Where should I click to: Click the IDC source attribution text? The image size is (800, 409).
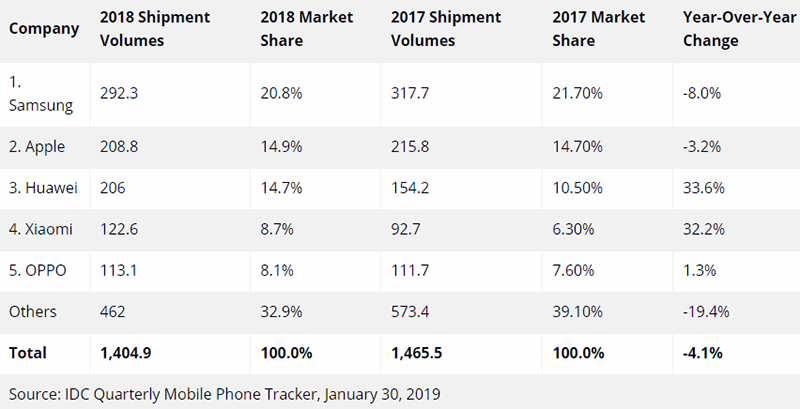[x=224, y=394]
